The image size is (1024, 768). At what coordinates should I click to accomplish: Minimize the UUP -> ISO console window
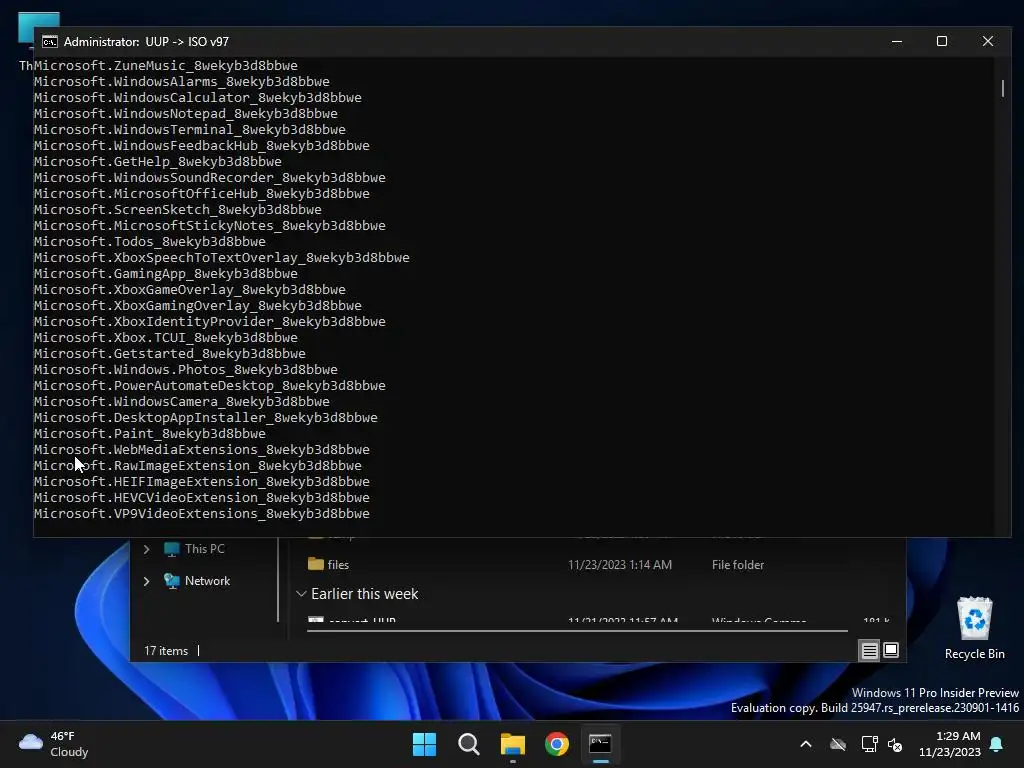(897, 41)
